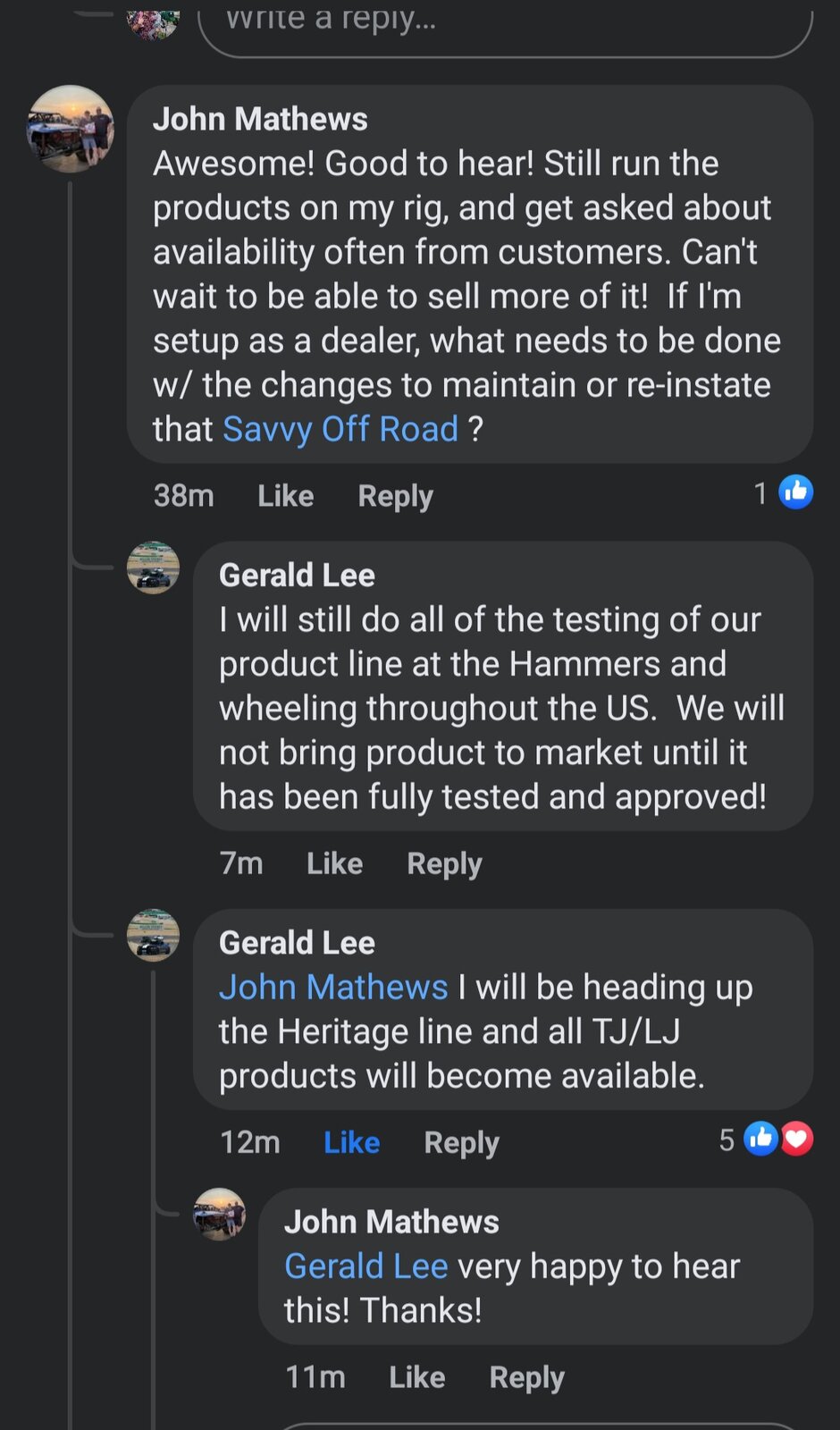Like Gerald Lee's 7m testing comment
Screen dimensions: 840x1430
[334, 863]
